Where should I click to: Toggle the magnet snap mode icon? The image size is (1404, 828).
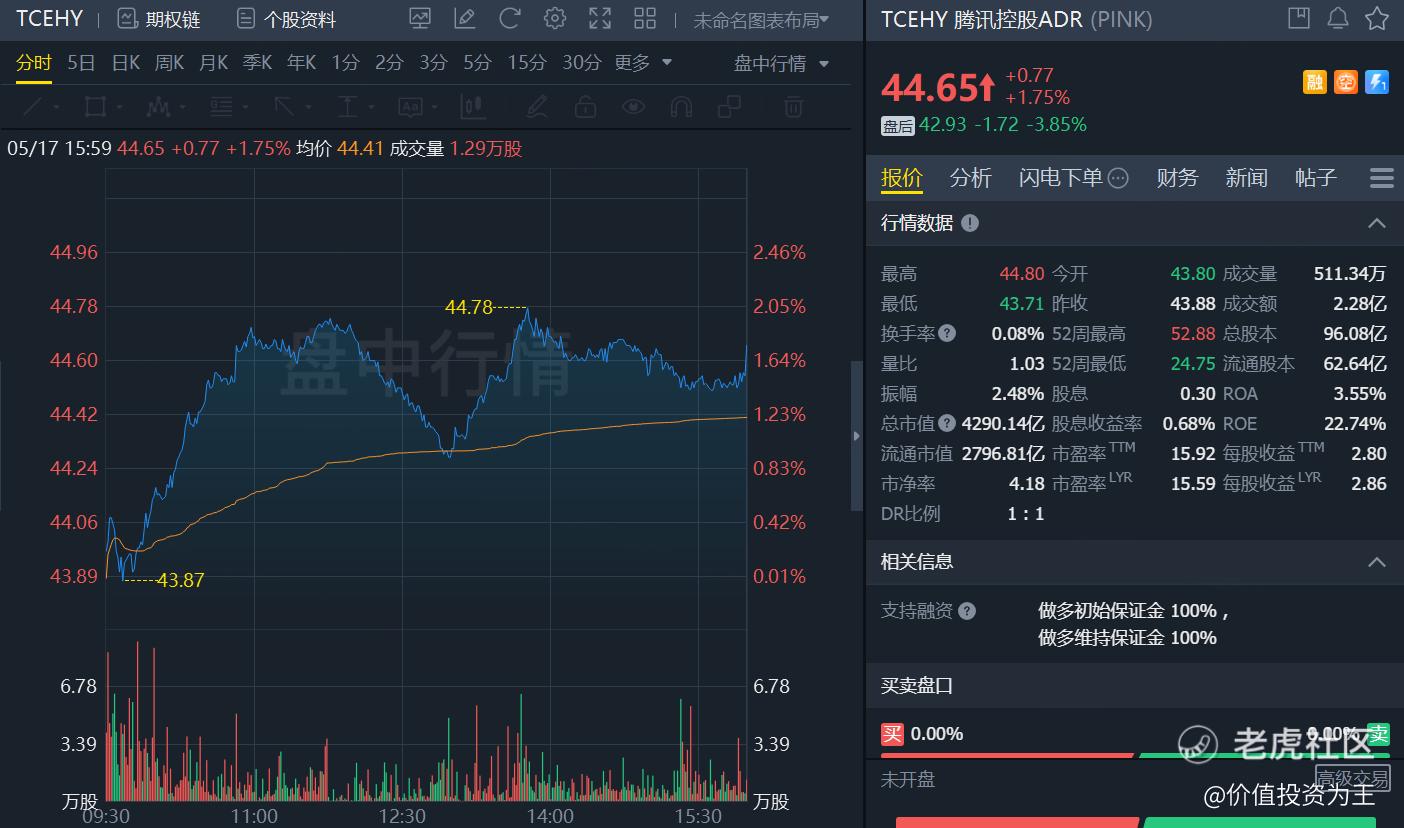681,106
